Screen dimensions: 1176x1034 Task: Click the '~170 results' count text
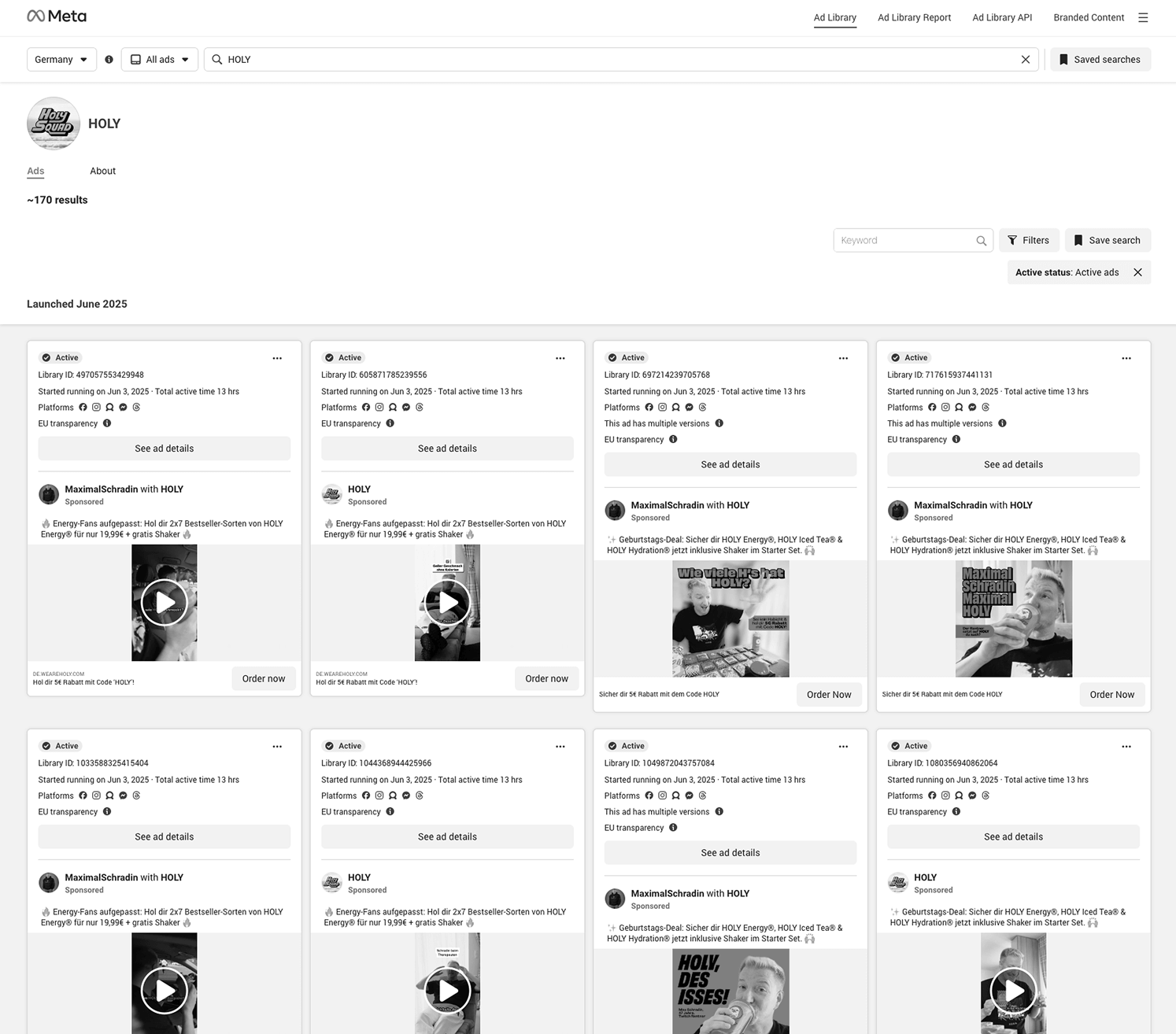click(57, 200)
